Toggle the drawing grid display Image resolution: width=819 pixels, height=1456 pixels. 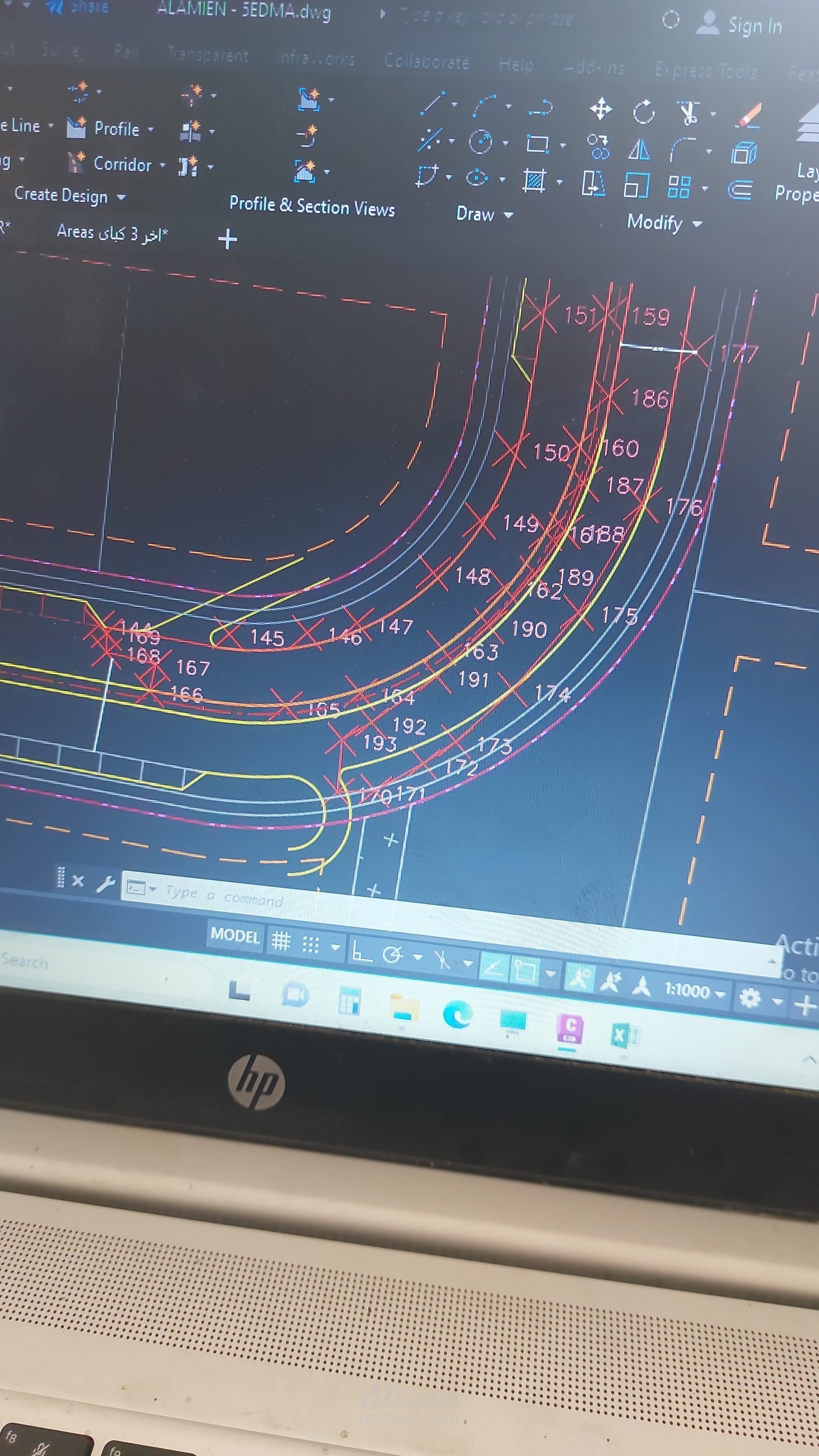point(281,941)
